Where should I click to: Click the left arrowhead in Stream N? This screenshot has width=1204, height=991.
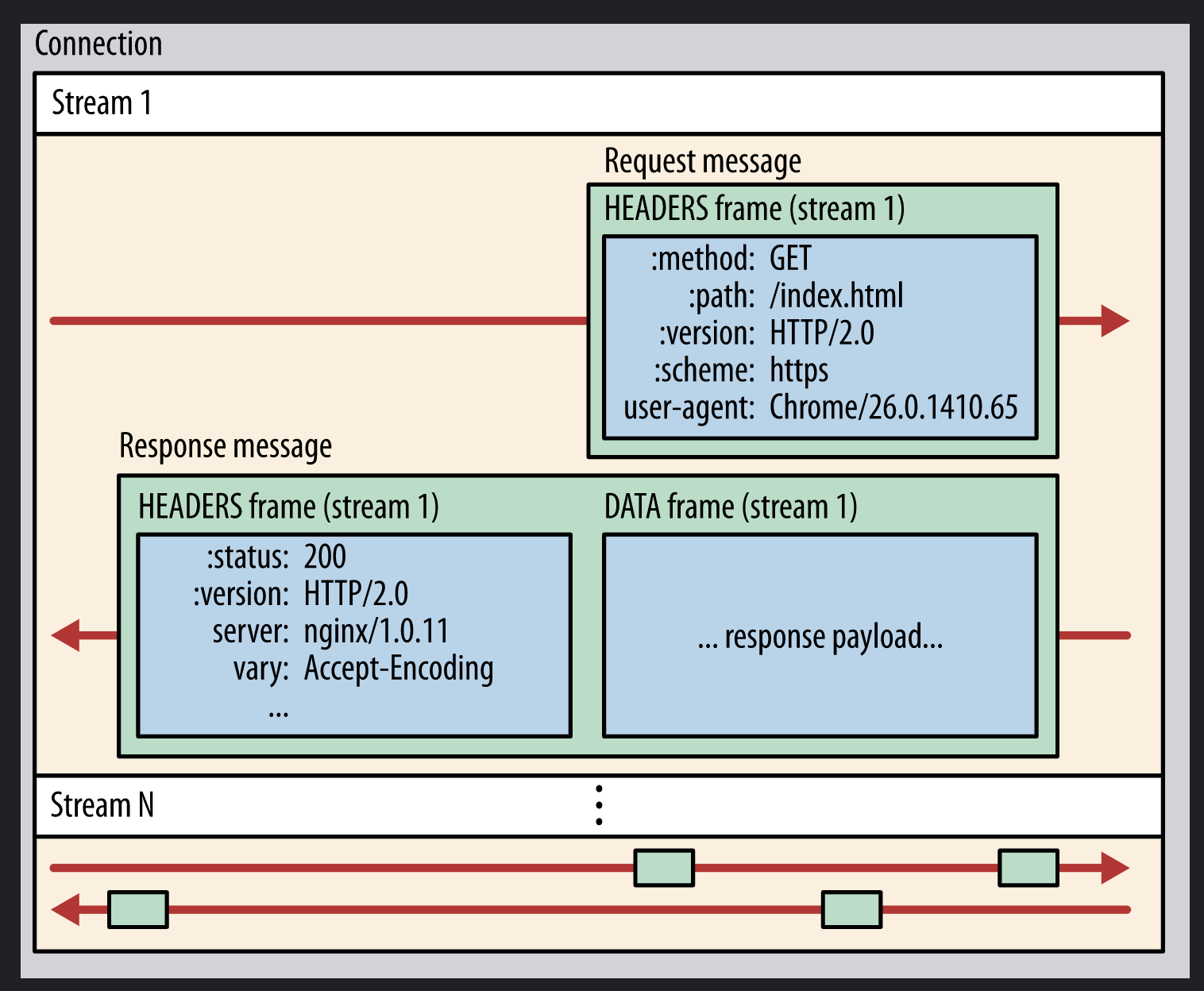66,909
